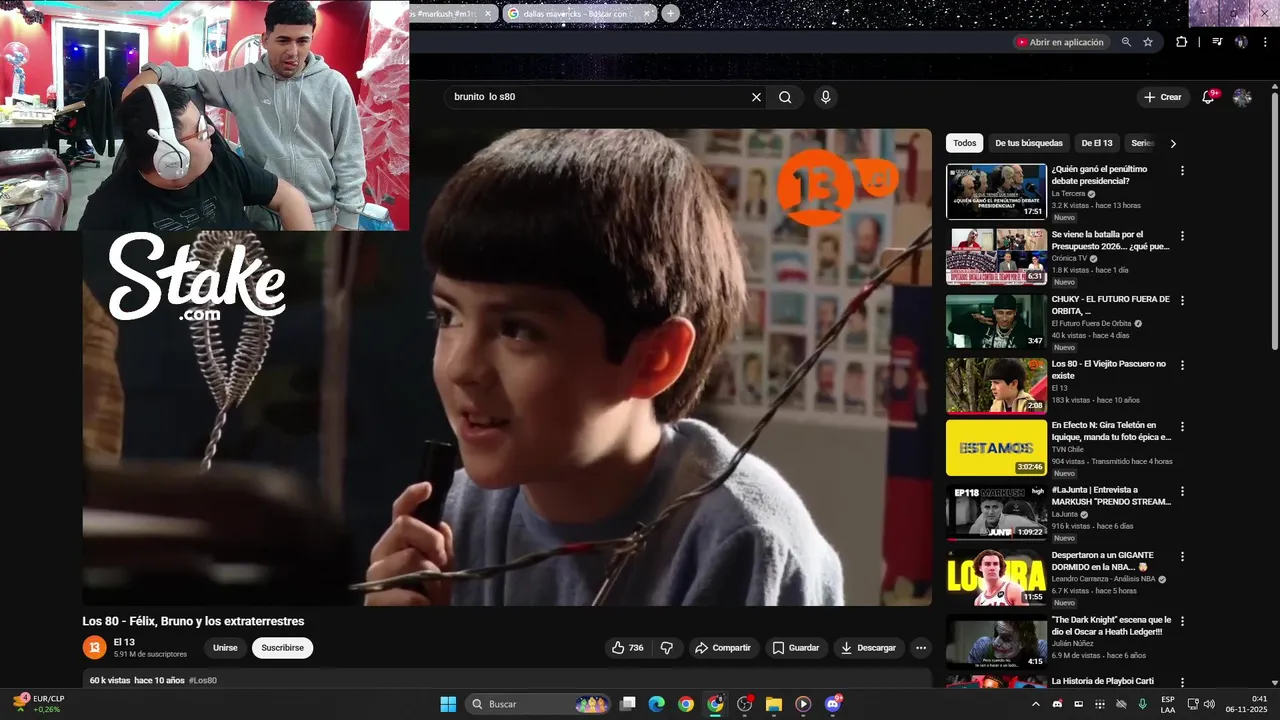
Task: Open options for The Dark Knight escena video
Action: pyautogui.click(x=1182, y=622)
